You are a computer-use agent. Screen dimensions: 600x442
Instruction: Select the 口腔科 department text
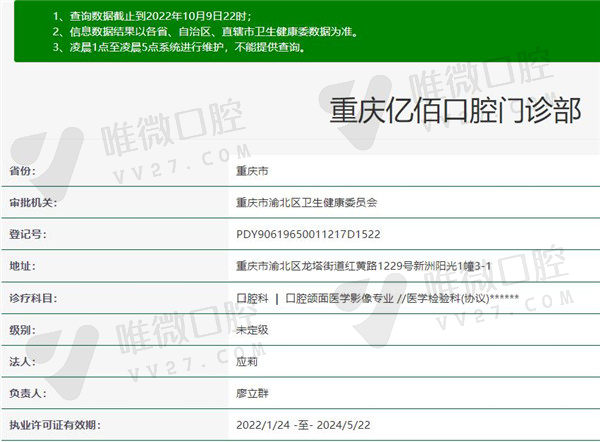pyautogui.click(x=252, y=298)
